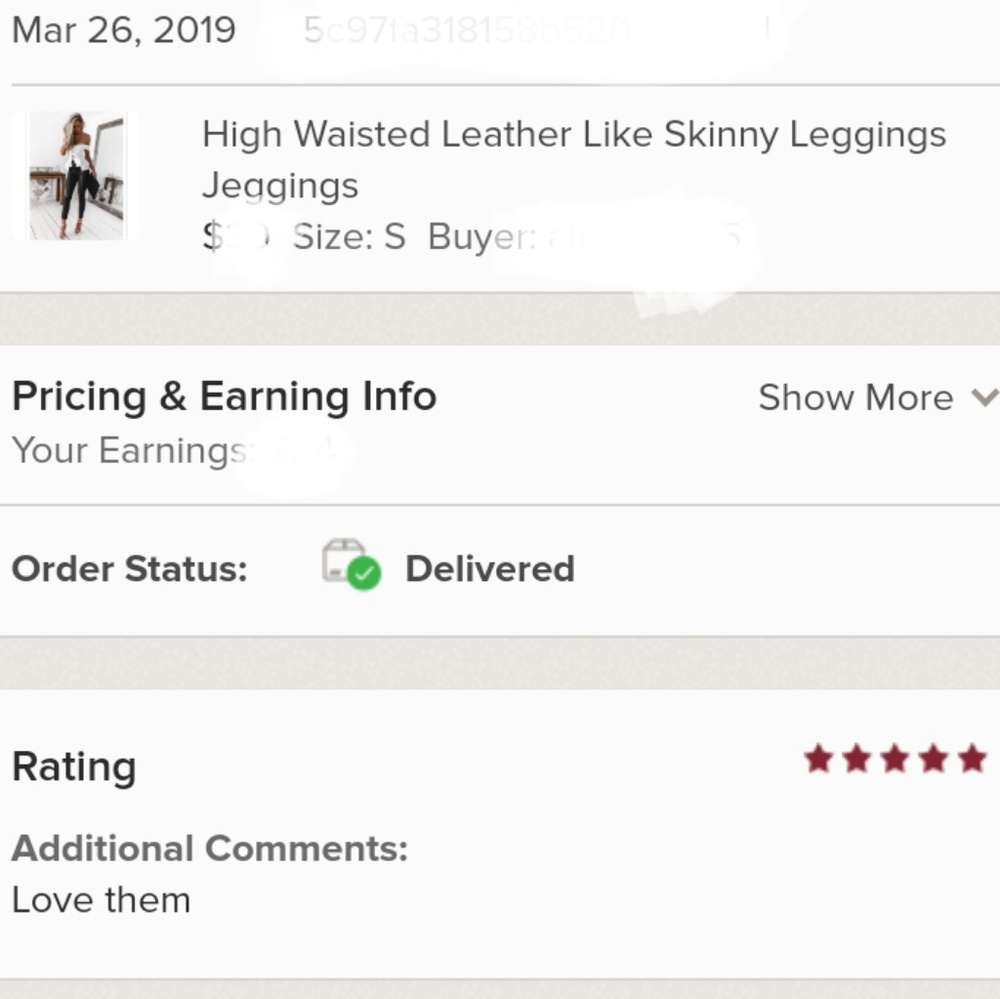
Task: Select the Rating section label
Action: click(74, 767)
